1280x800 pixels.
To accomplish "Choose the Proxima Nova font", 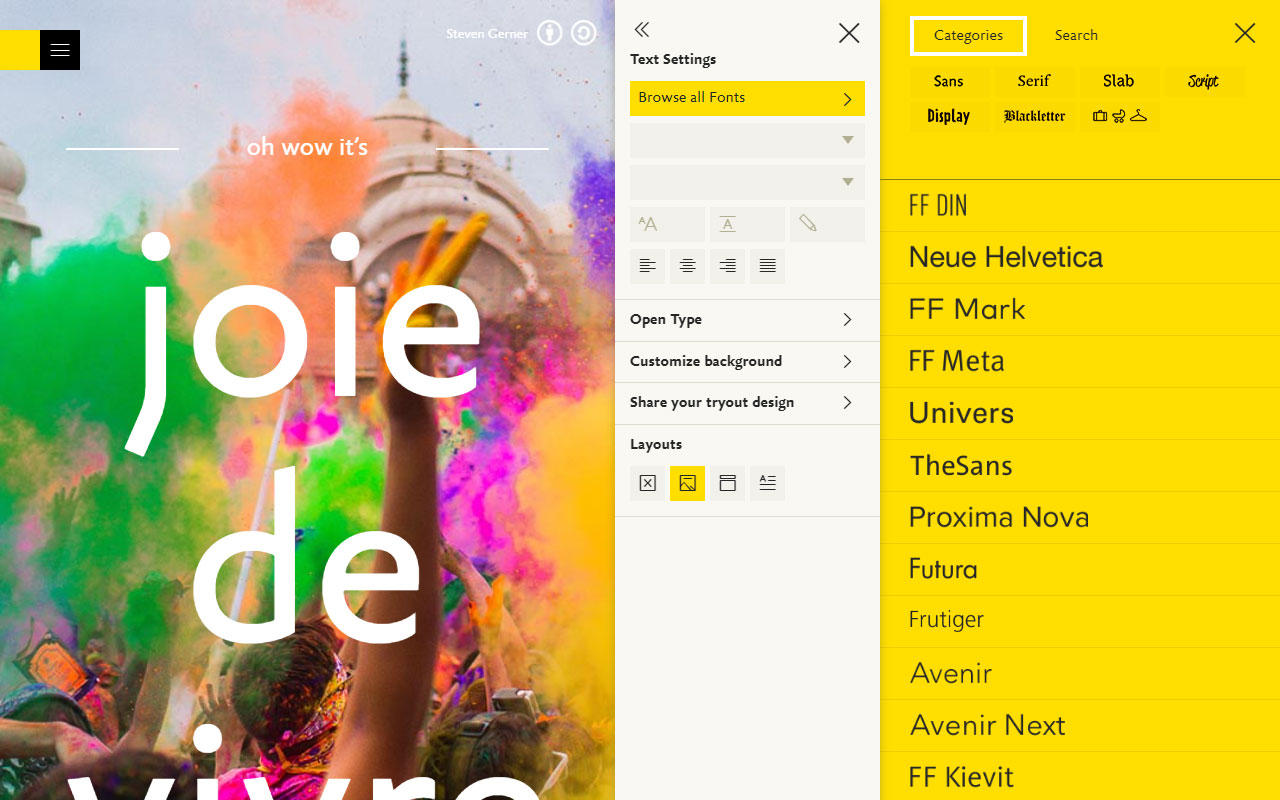I will [x=1080, y=518].
